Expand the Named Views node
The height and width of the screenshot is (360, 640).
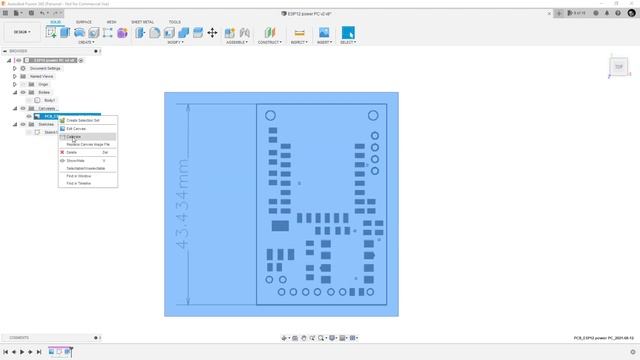[15, 76]
